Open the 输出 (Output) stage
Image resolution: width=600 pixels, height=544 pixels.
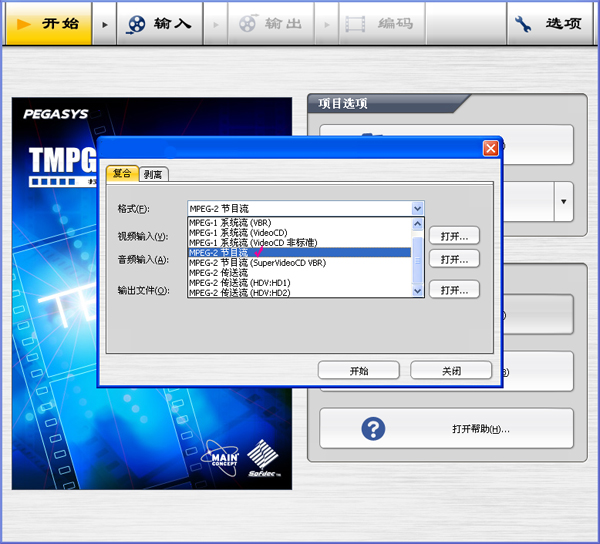(x=271, y=24)
